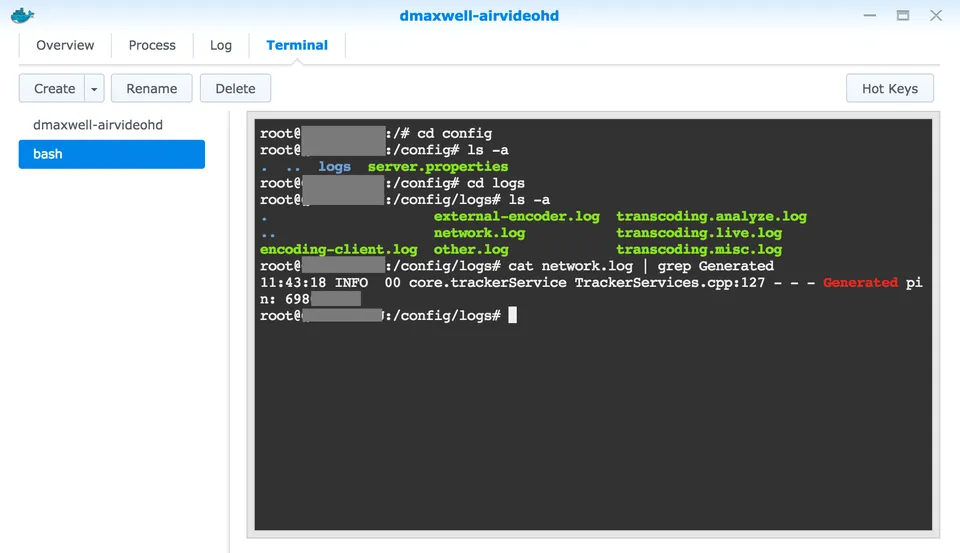Click transcoding.misc.log file name
This screenshot has height=553, width=960.
click(699, 249)
